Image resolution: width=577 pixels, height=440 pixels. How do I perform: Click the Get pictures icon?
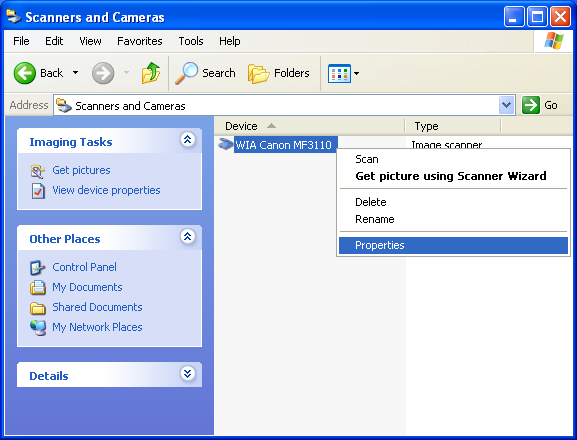[x=38, y=171]
